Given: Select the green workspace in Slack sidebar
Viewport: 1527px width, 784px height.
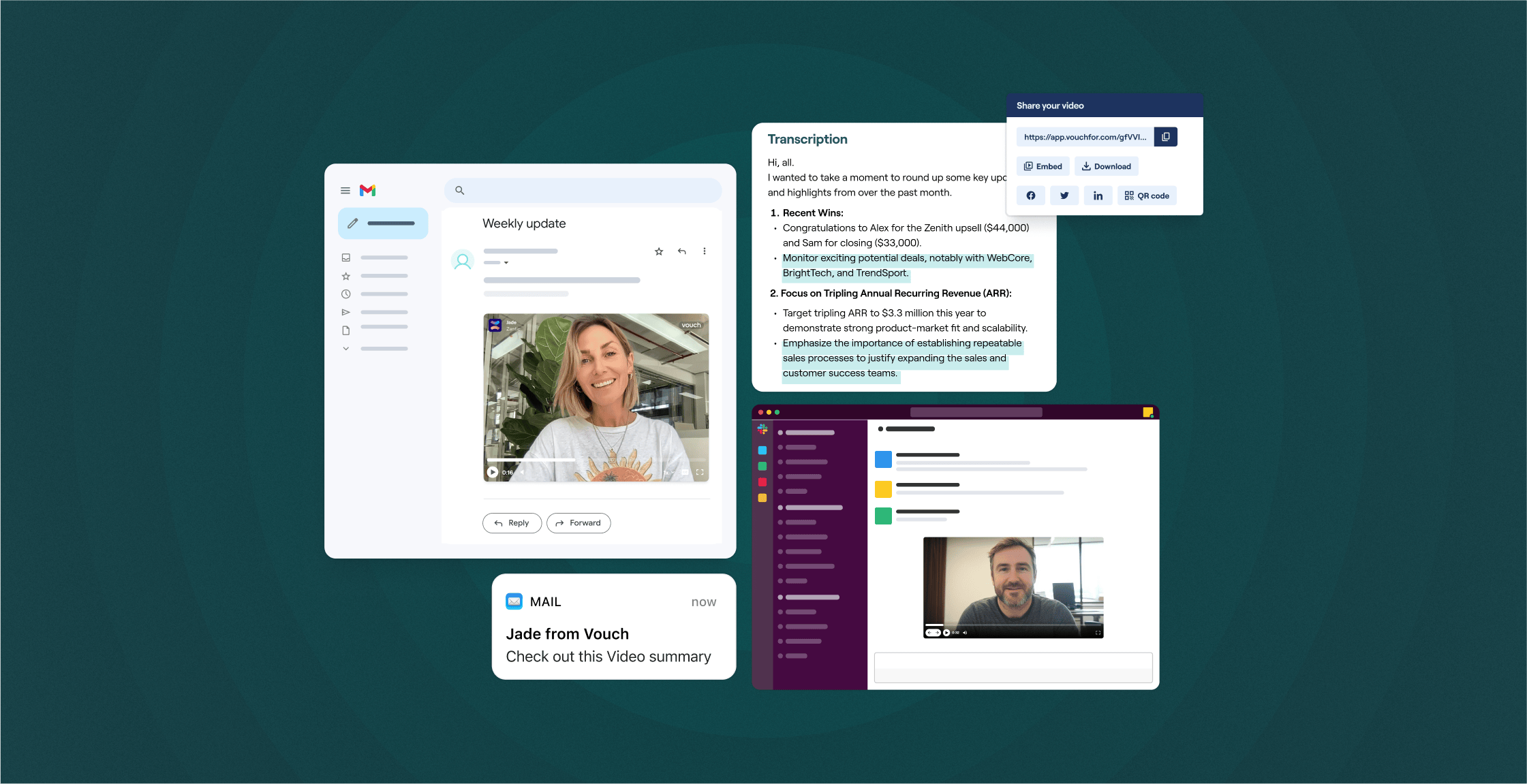Looking at the screenshot, I should tap(762, 466).
